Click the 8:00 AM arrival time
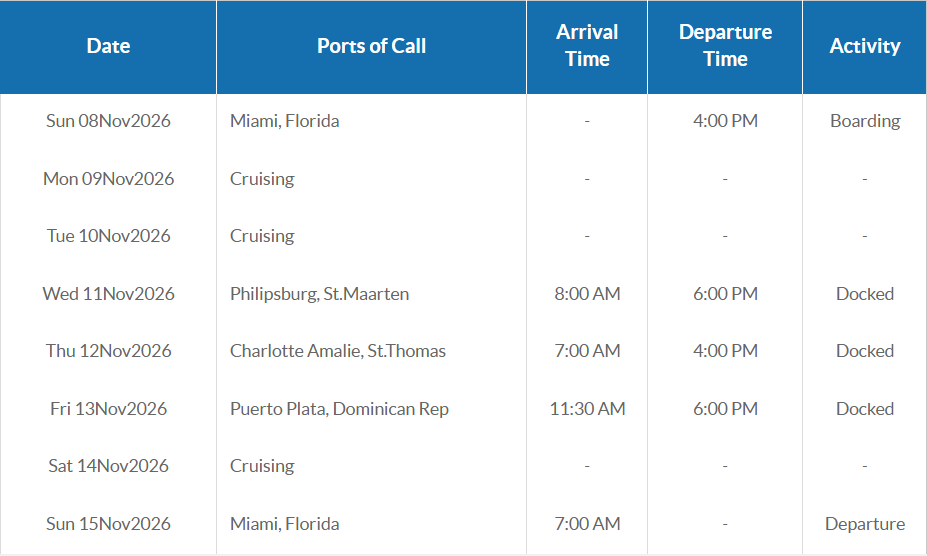Viewport: 927px width, 556px height. [x=587, y=294]
